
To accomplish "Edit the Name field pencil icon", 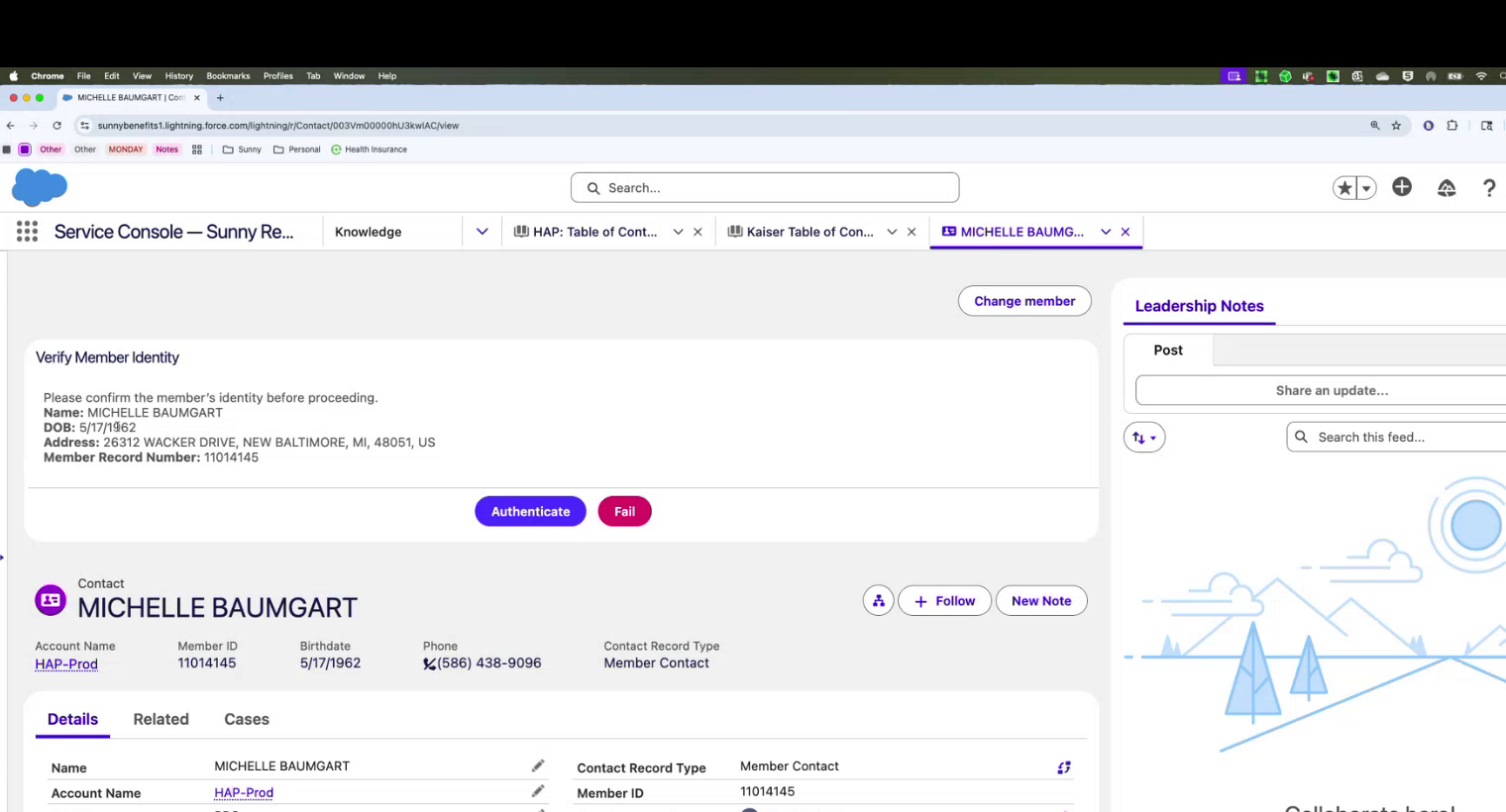I will 537,765.
